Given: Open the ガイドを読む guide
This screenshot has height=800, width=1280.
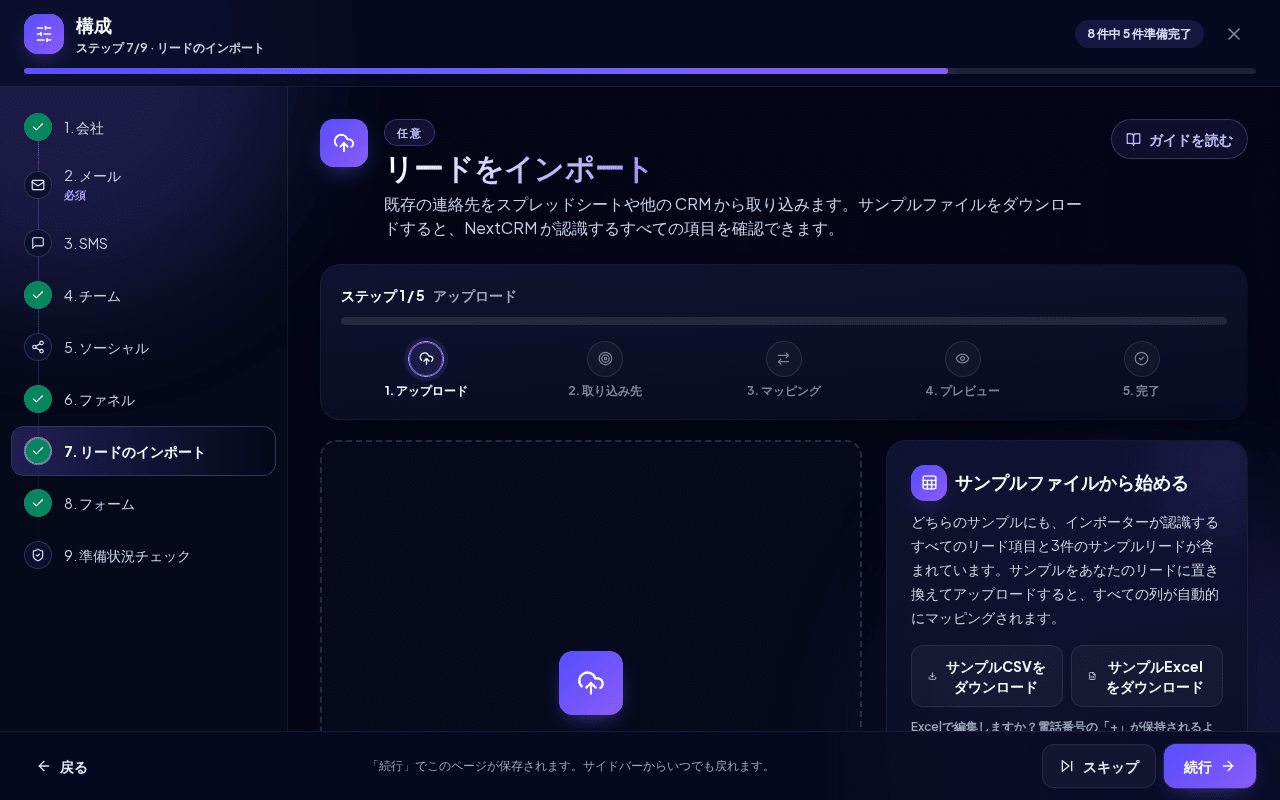Looking at the screenshot, I should tap(1179, 140).
